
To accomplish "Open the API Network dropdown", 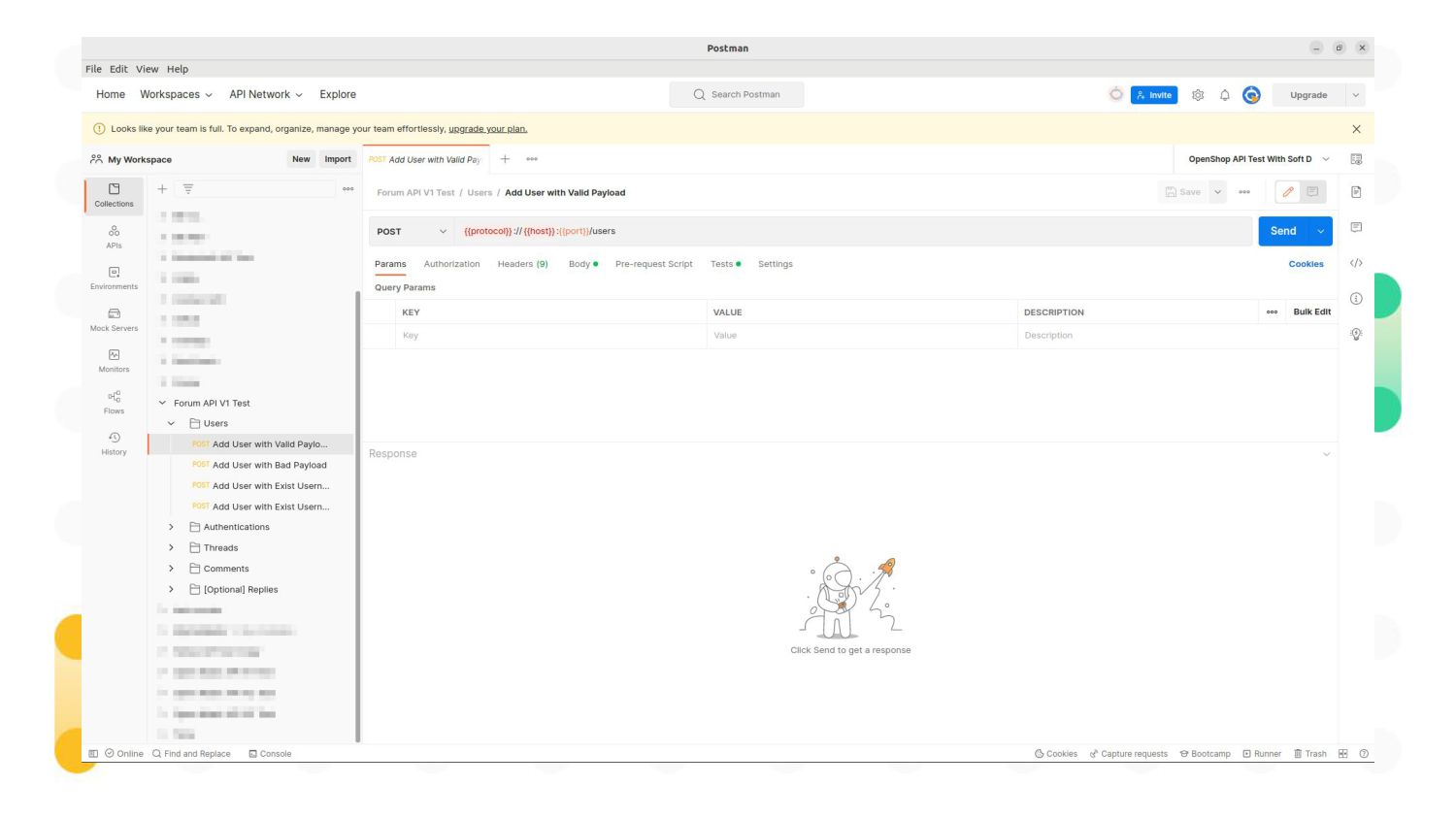I will tap(266, 94).
